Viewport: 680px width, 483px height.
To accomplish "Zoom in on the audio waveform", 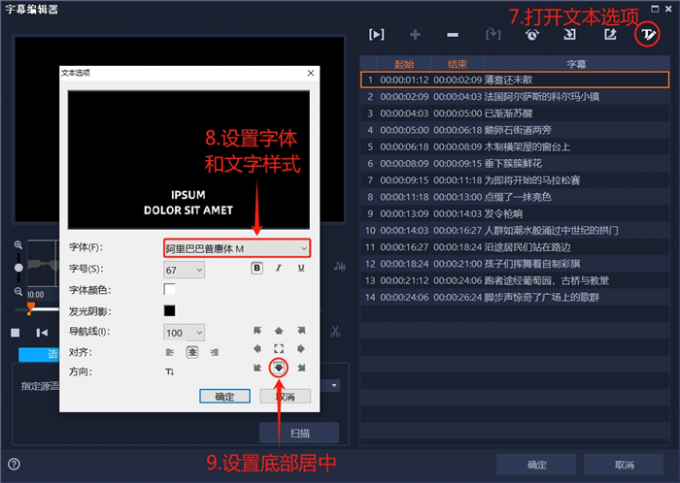I will (18, 245).
